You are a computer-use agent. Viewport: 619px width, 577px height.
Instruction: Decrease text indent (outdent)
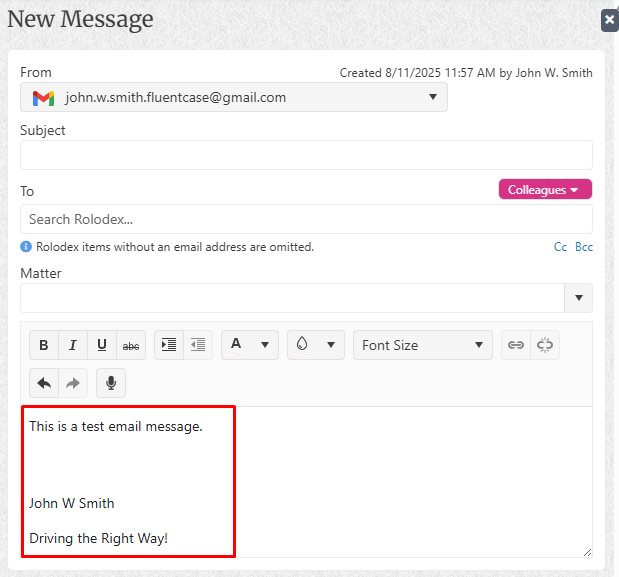pos(198,345)
